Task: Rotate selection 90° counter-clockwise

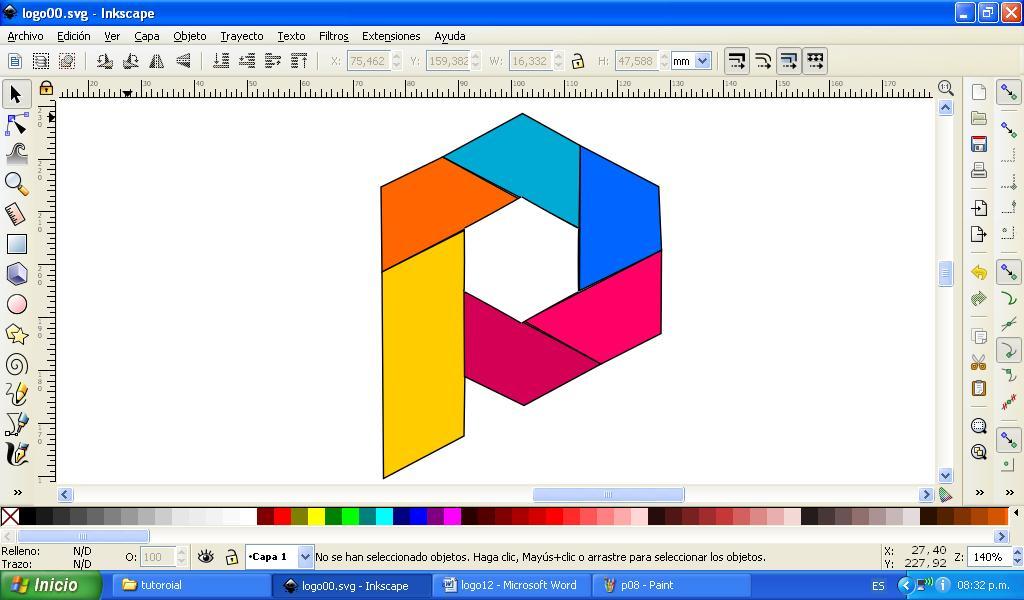Action: [x=104, y=61]
